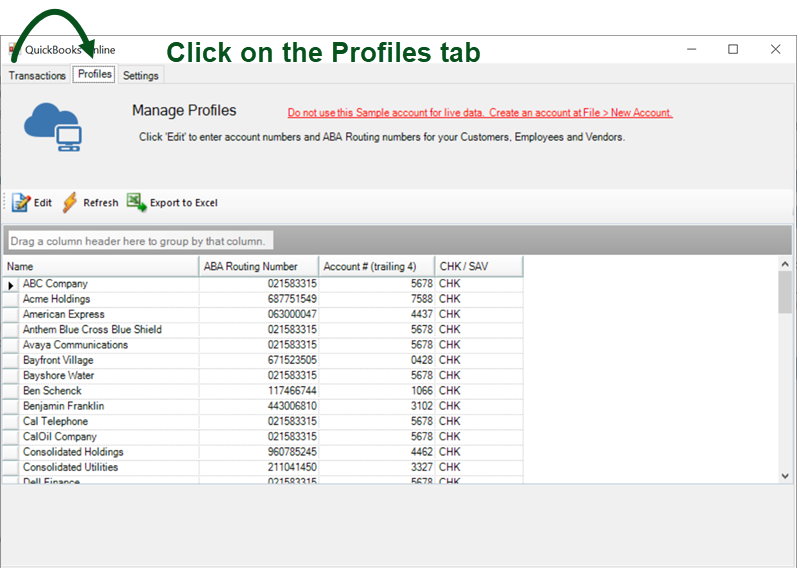797x568 pixels.
Task: Maximize the QuickBooks Online window
Action: (x=733, y=49)
